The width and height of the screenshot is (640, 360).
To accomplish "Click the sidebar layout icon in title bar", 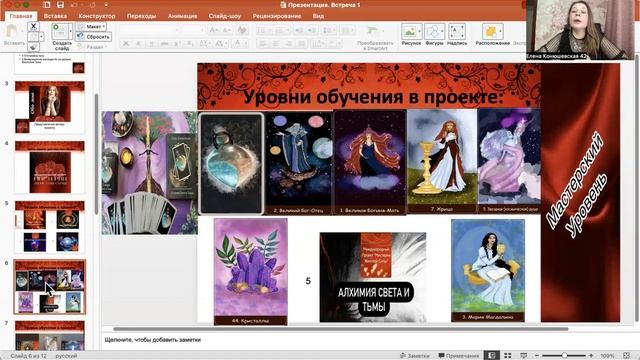I will click(47, 5).
